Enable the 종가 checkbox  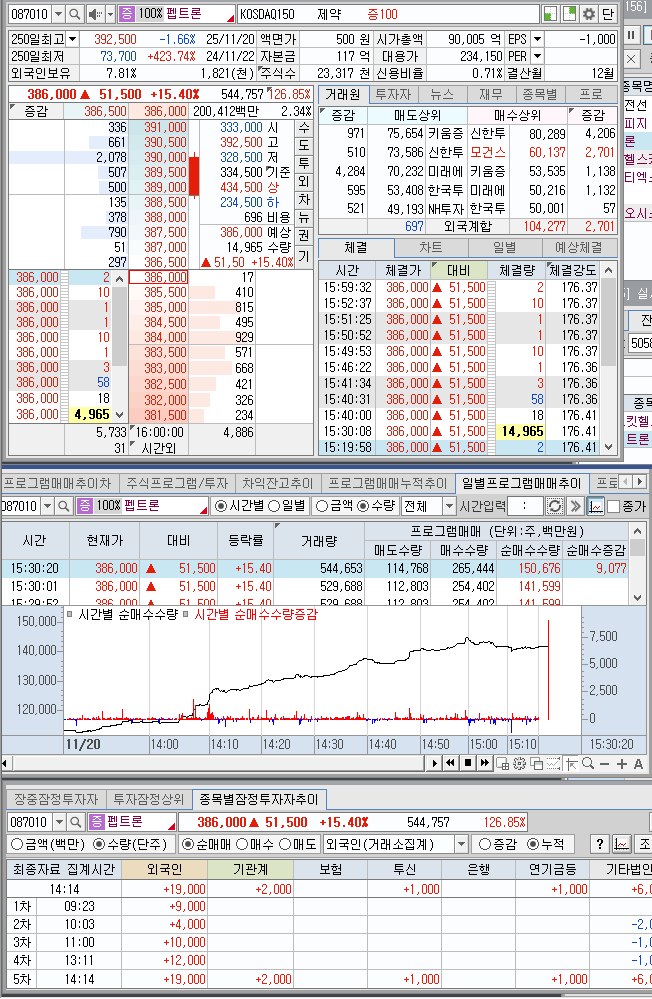tap(614, 507)
